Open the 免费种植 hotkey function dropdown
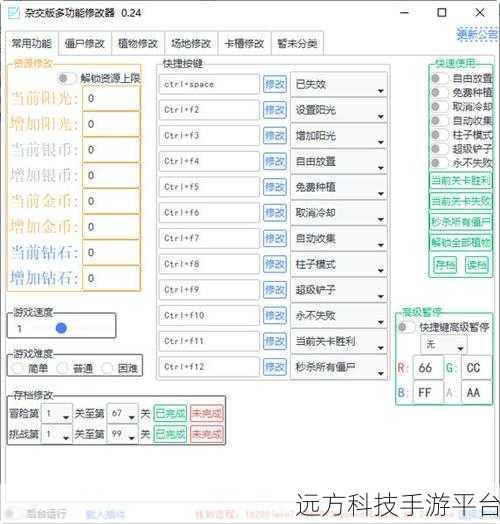The height and width of the screenshot is (524, 500). tap(339, 187)
